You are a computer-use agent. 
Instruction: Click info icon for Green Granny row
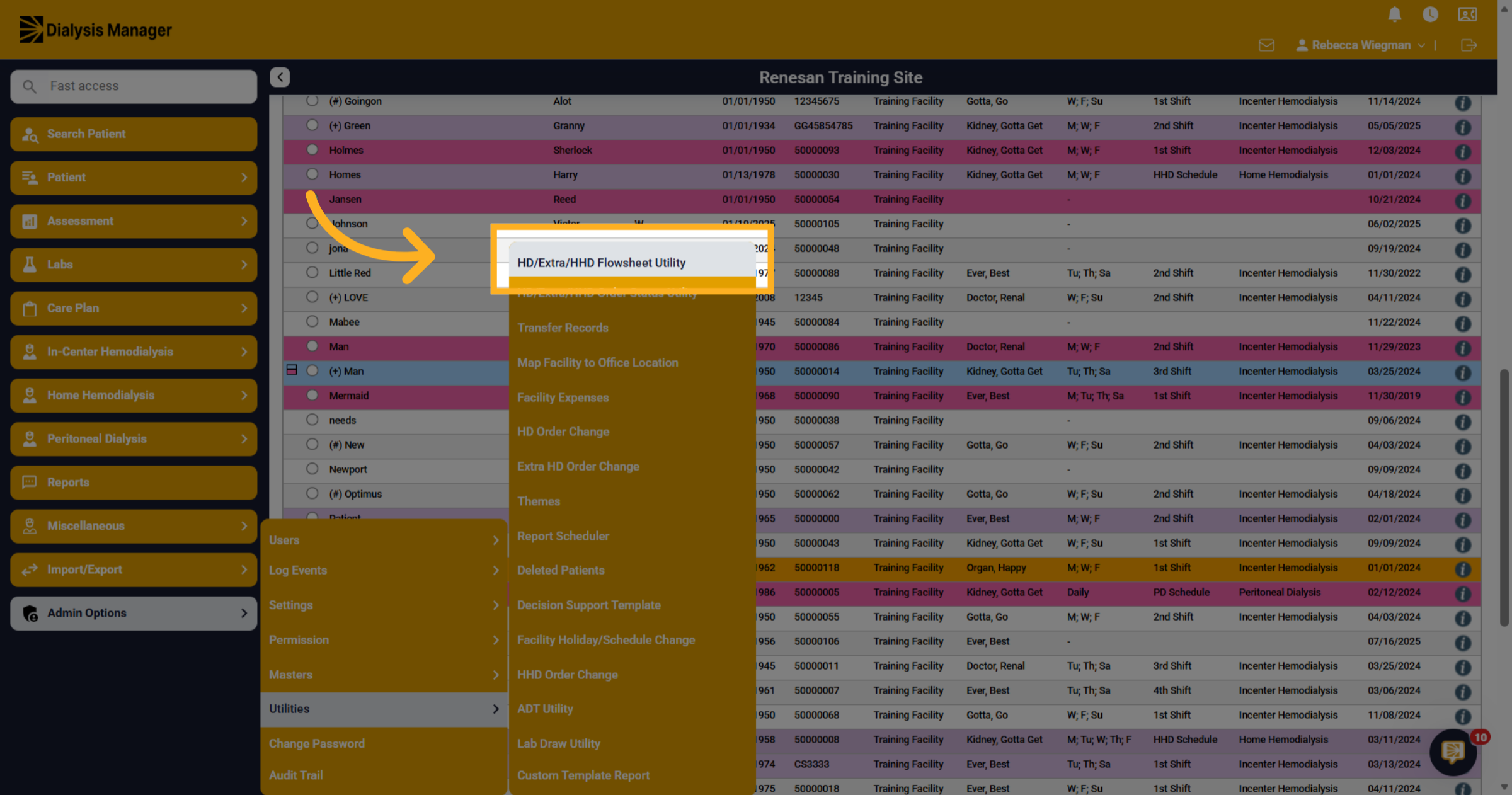[x=1463, y=127]
